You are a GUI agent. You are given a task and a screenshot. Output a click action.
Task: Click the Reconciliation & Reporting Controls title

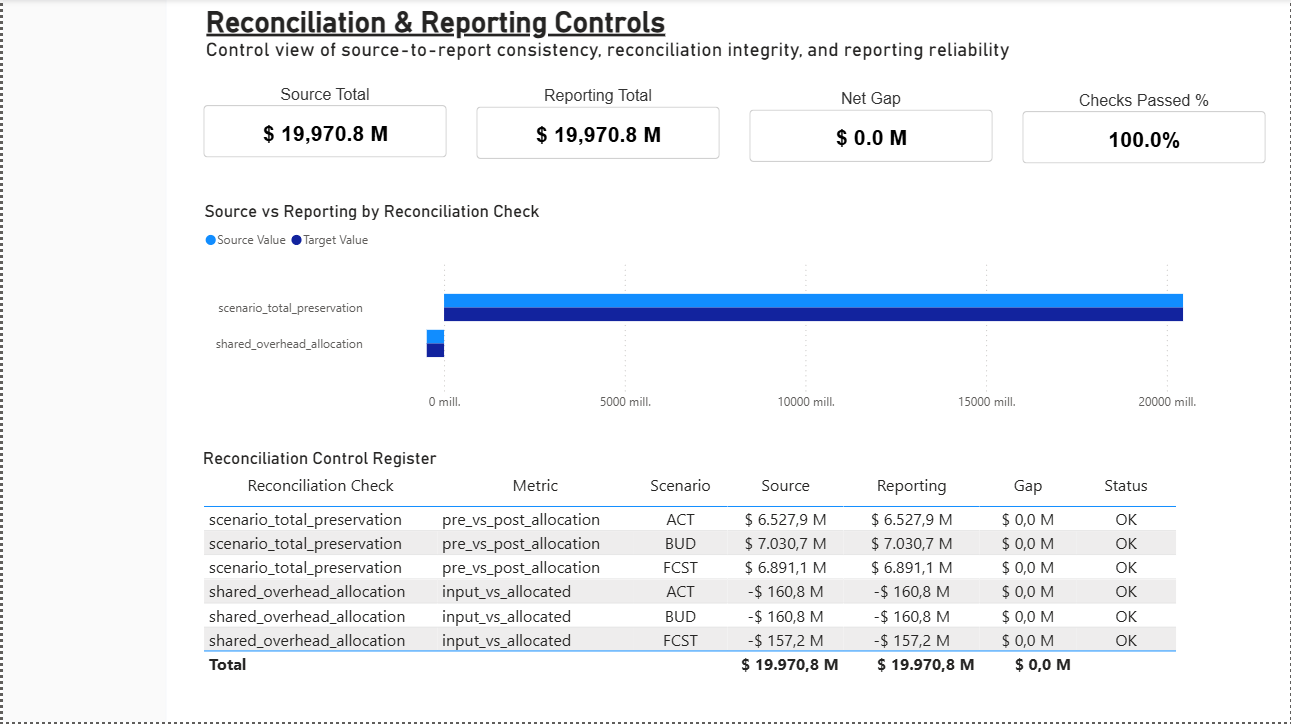point(435,22)
